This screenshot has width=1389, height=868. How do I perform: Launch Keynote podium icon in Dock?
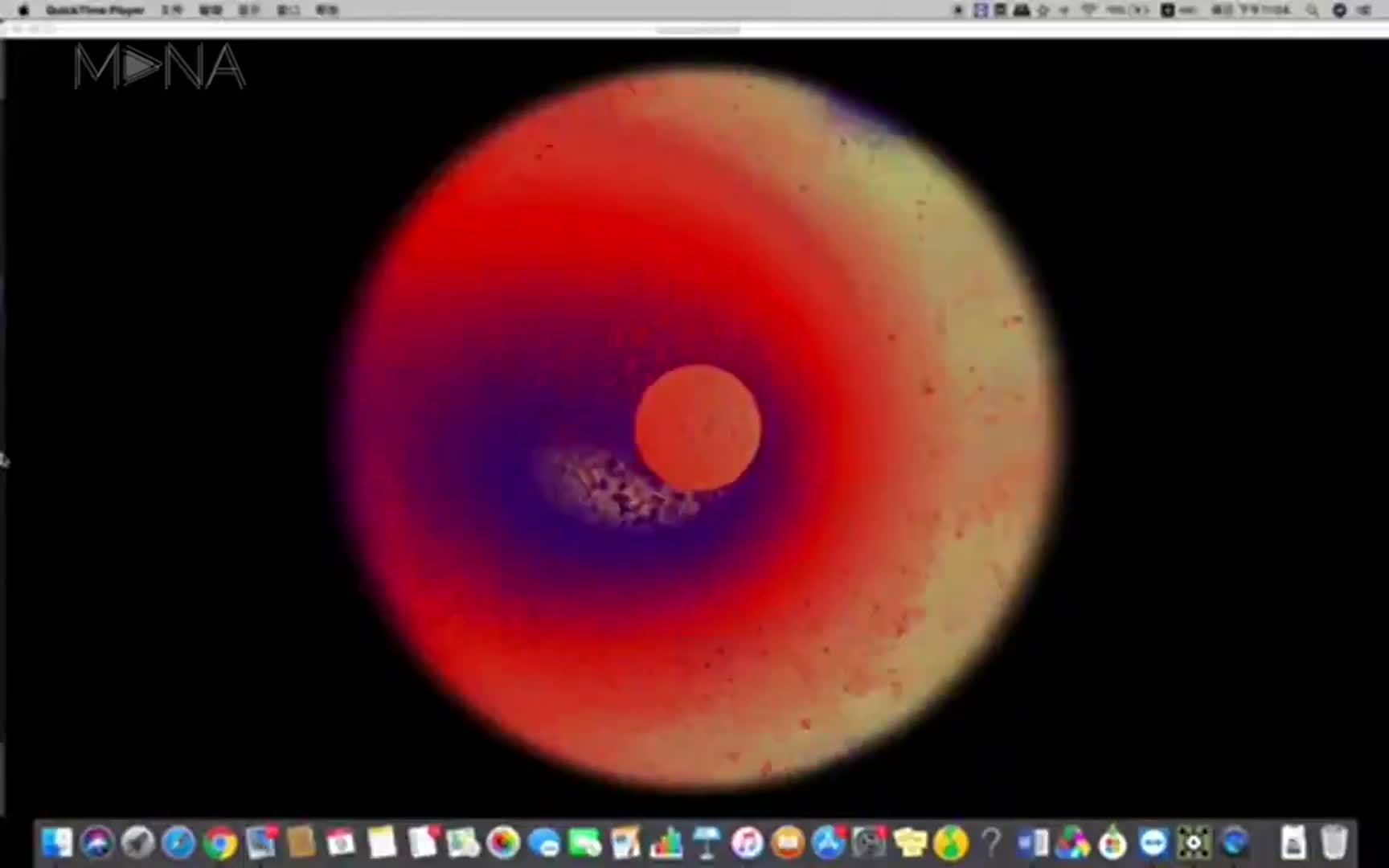707,842
